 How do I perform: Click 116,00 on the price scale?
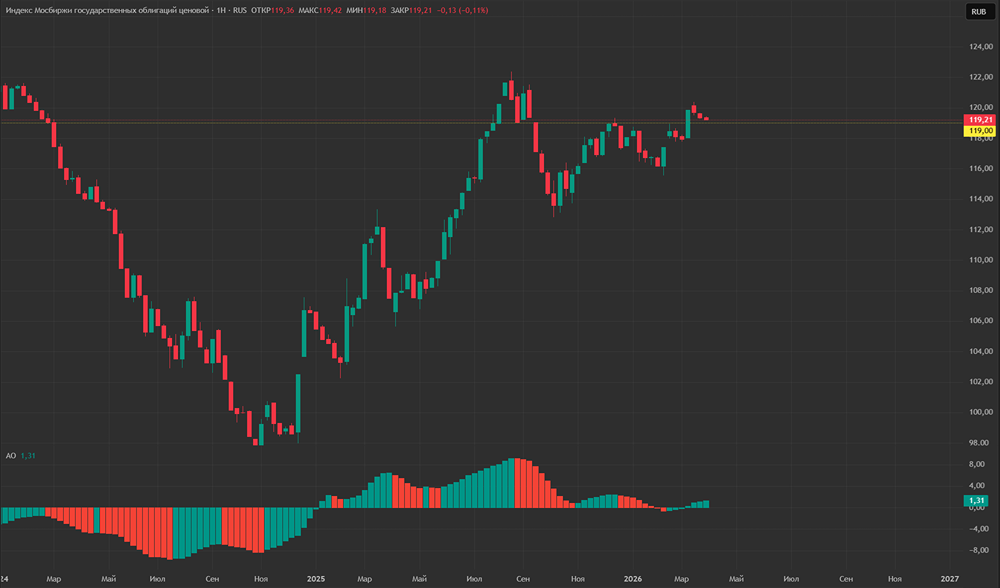tap(981, 168)
